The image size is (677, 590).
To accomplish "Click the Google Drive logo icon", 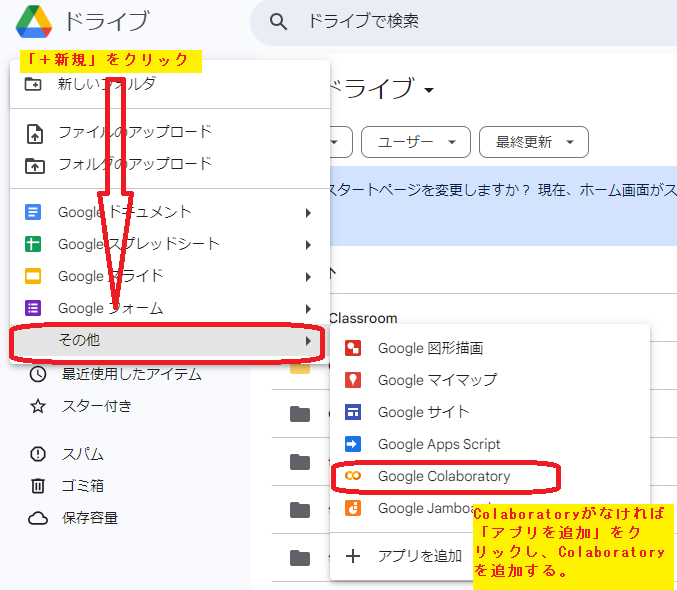I will [x=29, y=21].
